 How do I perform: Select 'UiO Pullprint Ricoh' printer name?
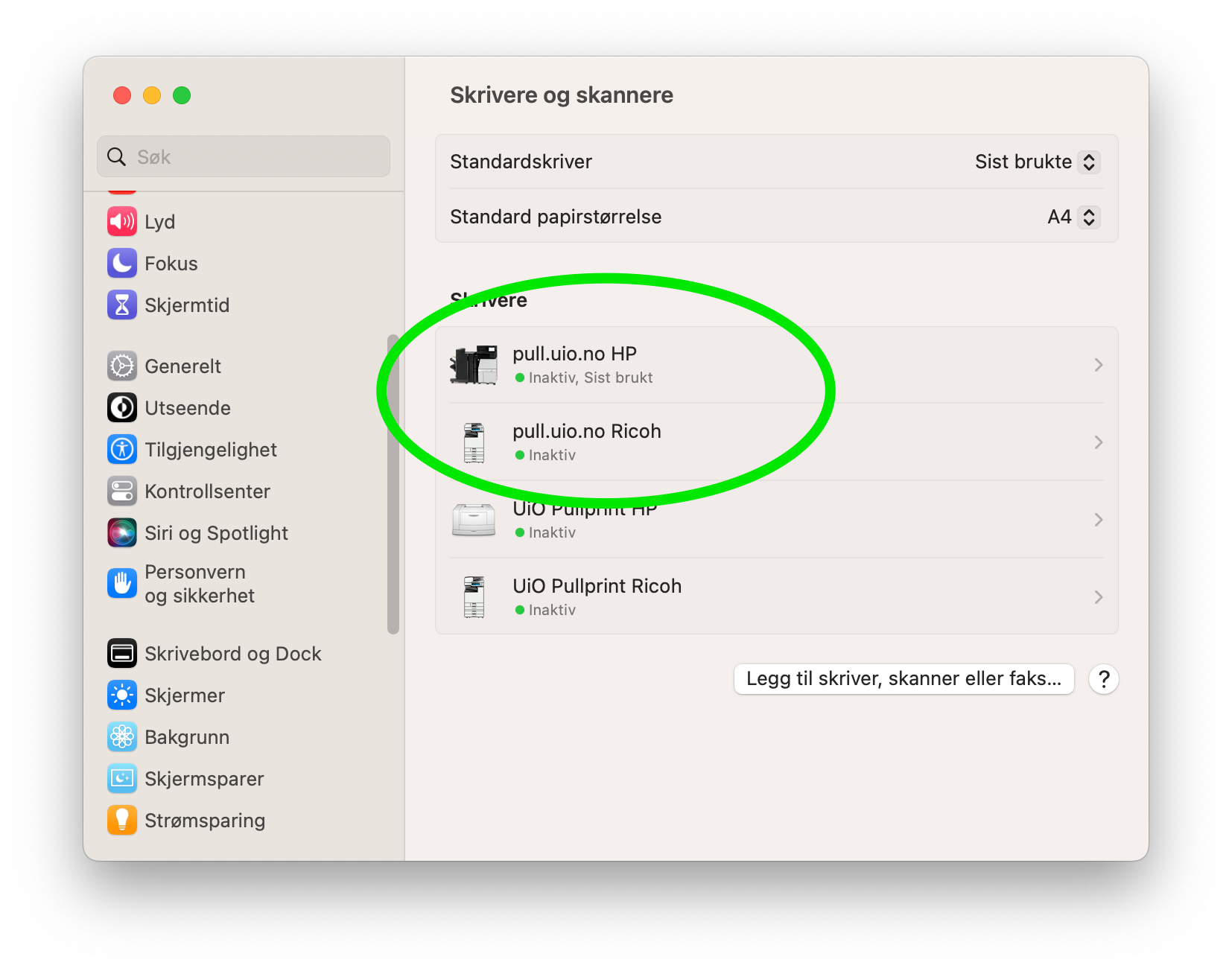pyautogui.click(x=597, y=586)
